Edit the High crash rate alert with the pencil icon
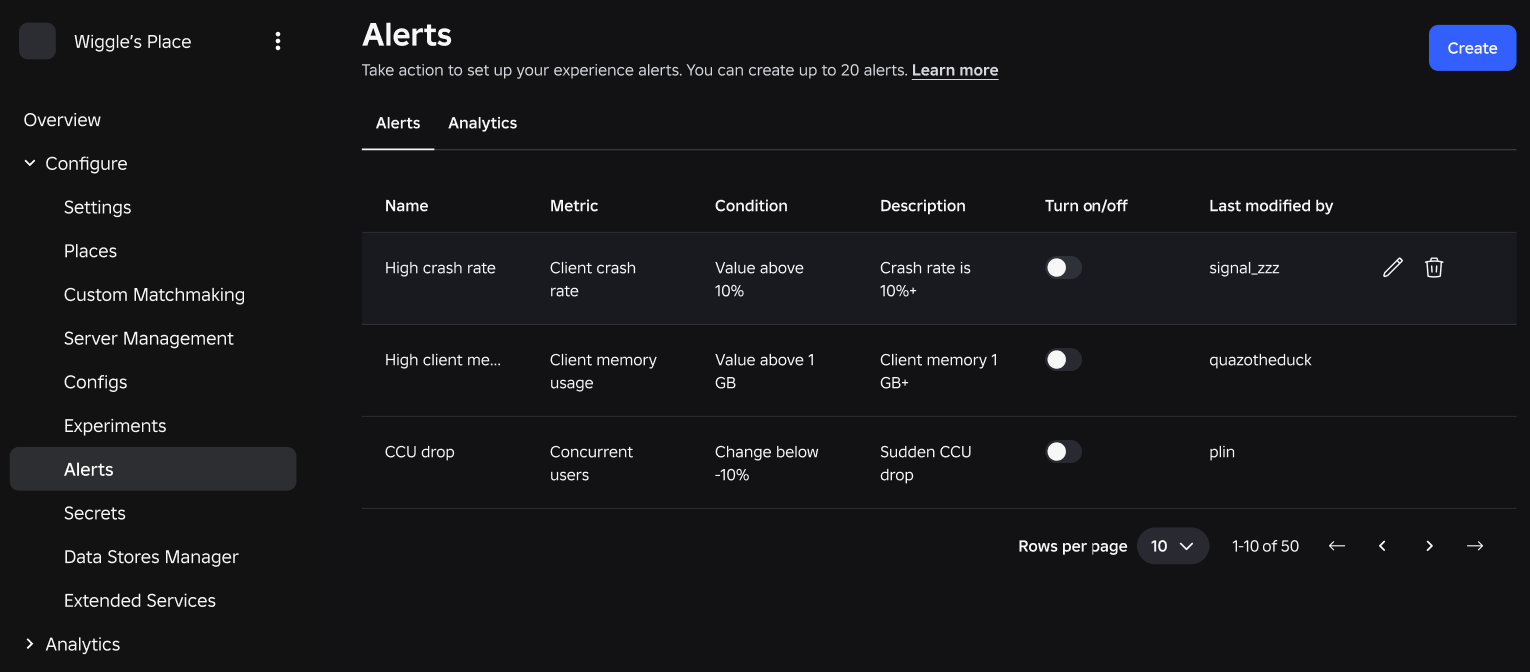1530x672 pixels. coord(1392,267)
